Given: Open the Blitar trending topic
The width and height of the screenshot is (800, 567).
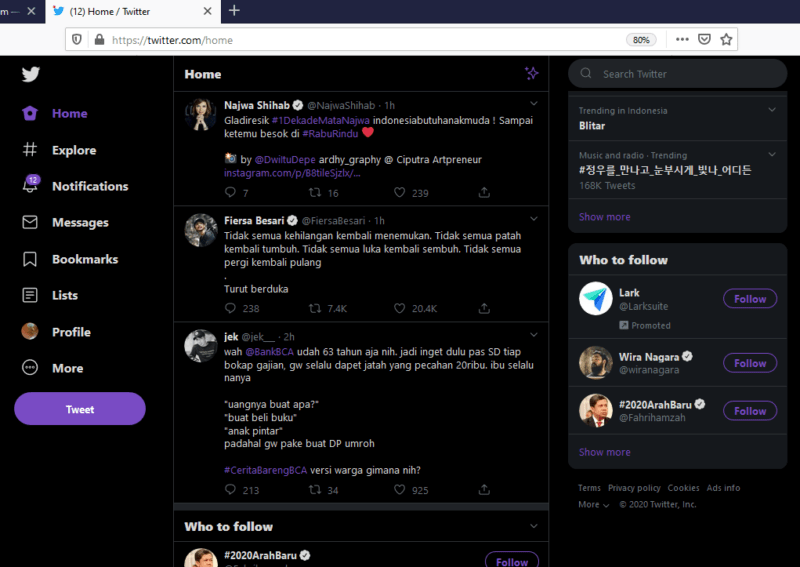Looking at the screenshot, I should pyautogui.click(x=592, y=126).
